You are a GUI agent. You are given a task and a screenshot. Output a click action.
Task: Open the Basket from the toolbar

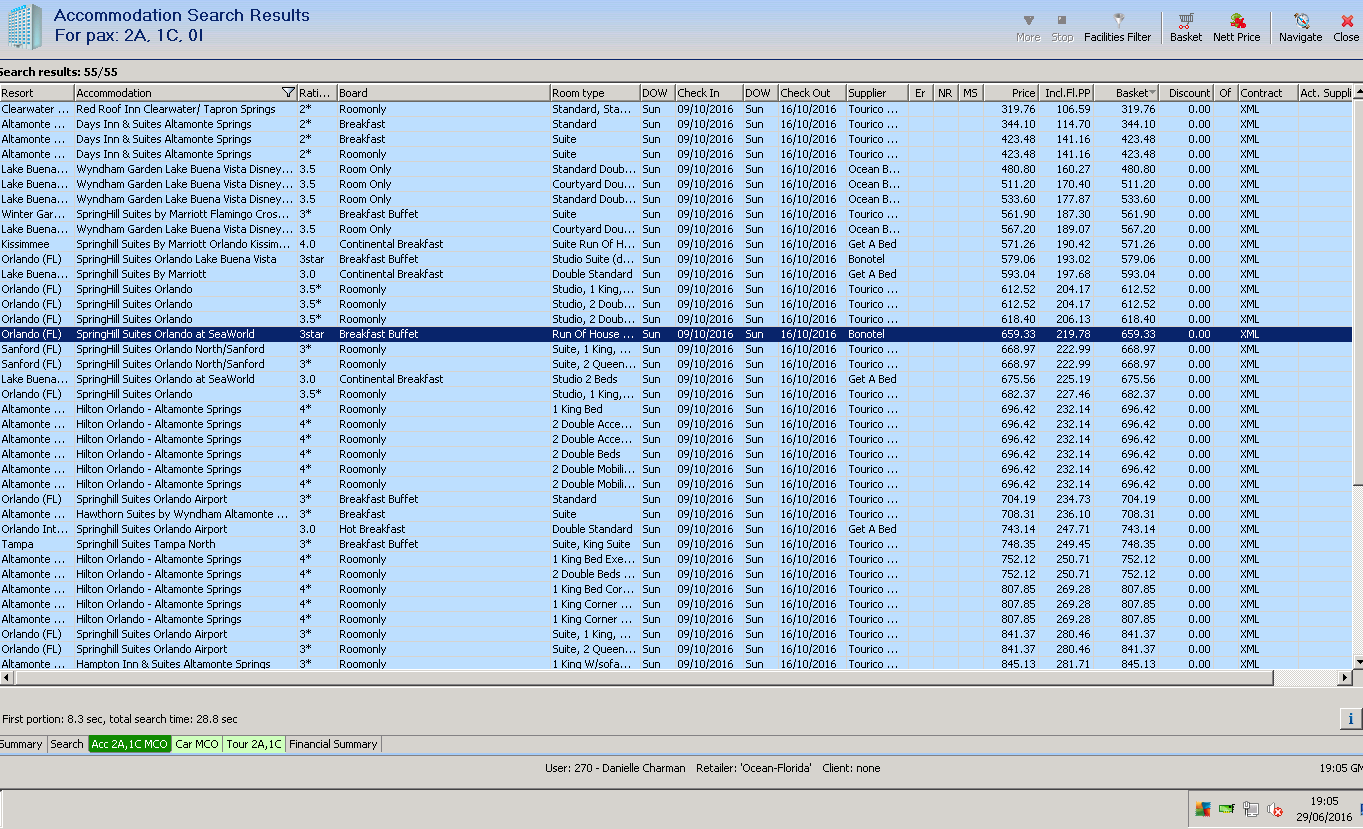(x=1186, y=27)
